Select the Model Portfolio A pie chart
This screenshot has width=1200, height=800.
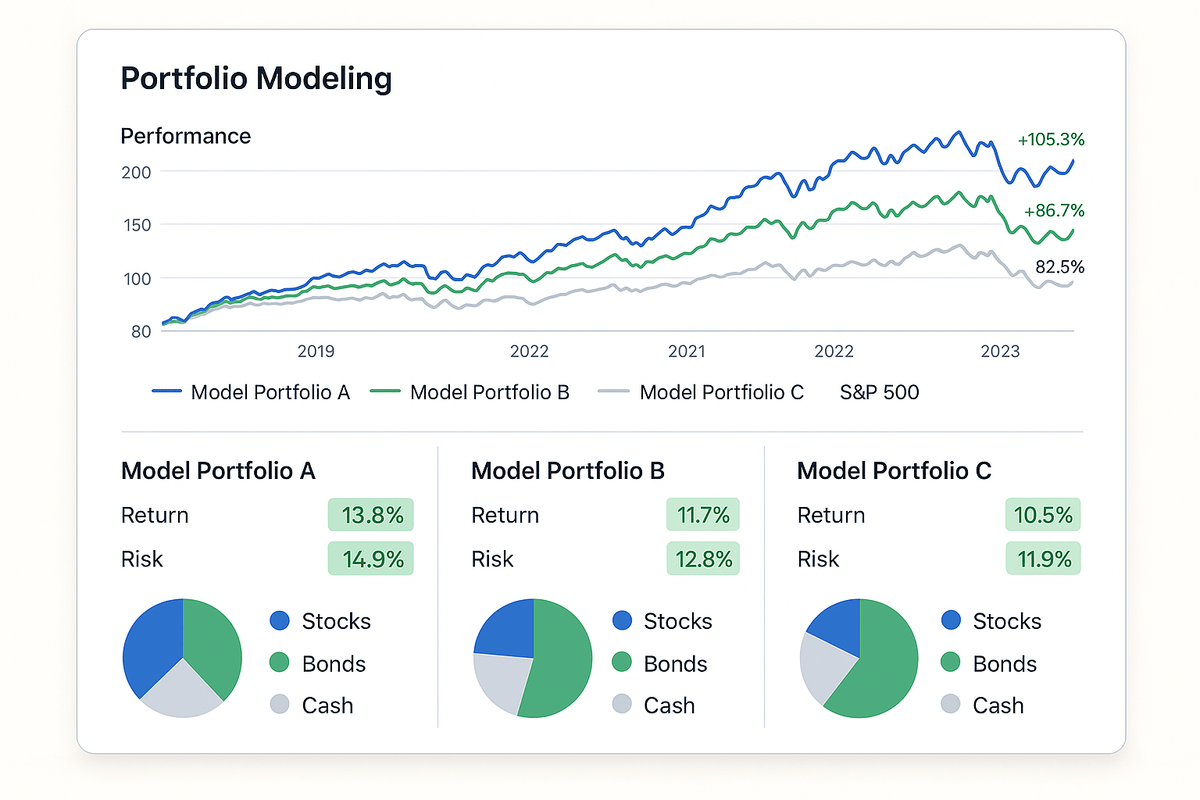pyautogui.click(x=182, y=658)
